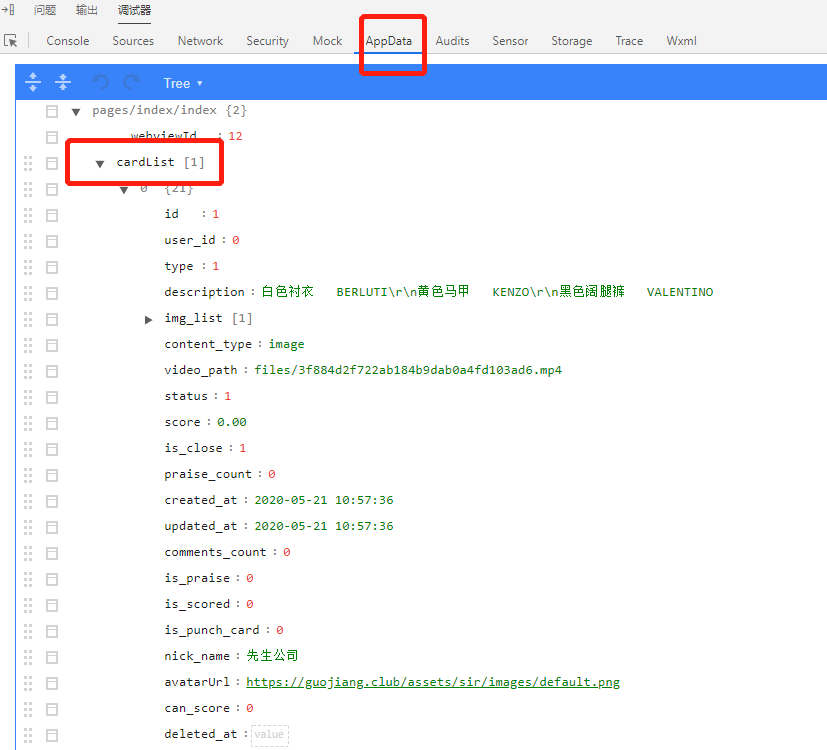The width and height of the screenshot is (827, 750).
Task: Click the video_path mp4 file value
Action: click(x=408, y=370)
